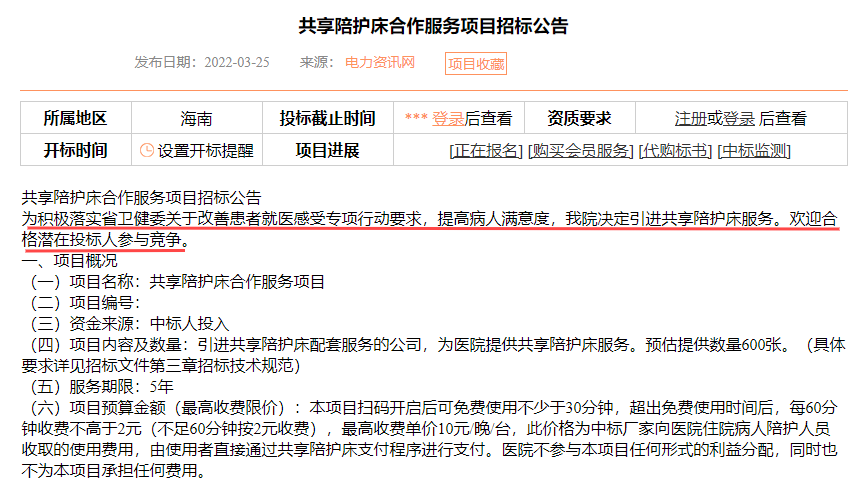Click 登录 in the 资质要求 cell
This screenshot has width=864, height=481.
pyautogui.click(x=739, y=118)
